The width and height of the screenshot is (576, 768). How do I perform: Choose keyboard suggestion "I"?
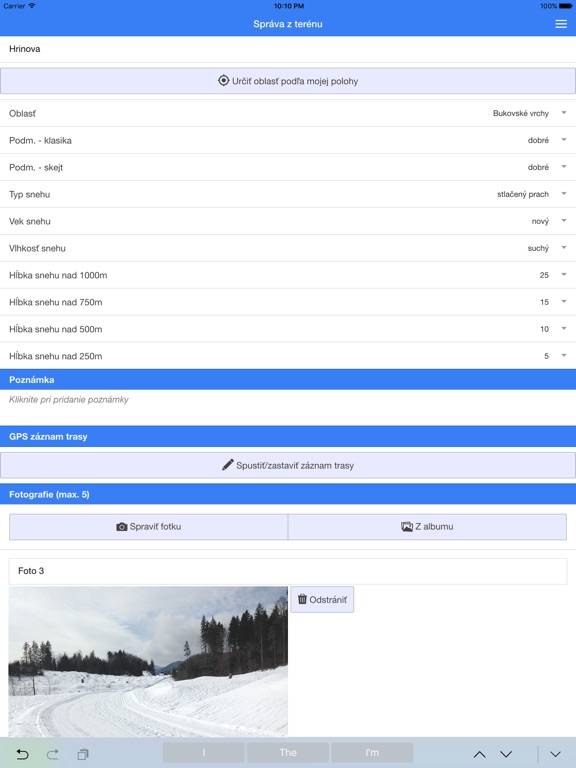click(204, 752)
